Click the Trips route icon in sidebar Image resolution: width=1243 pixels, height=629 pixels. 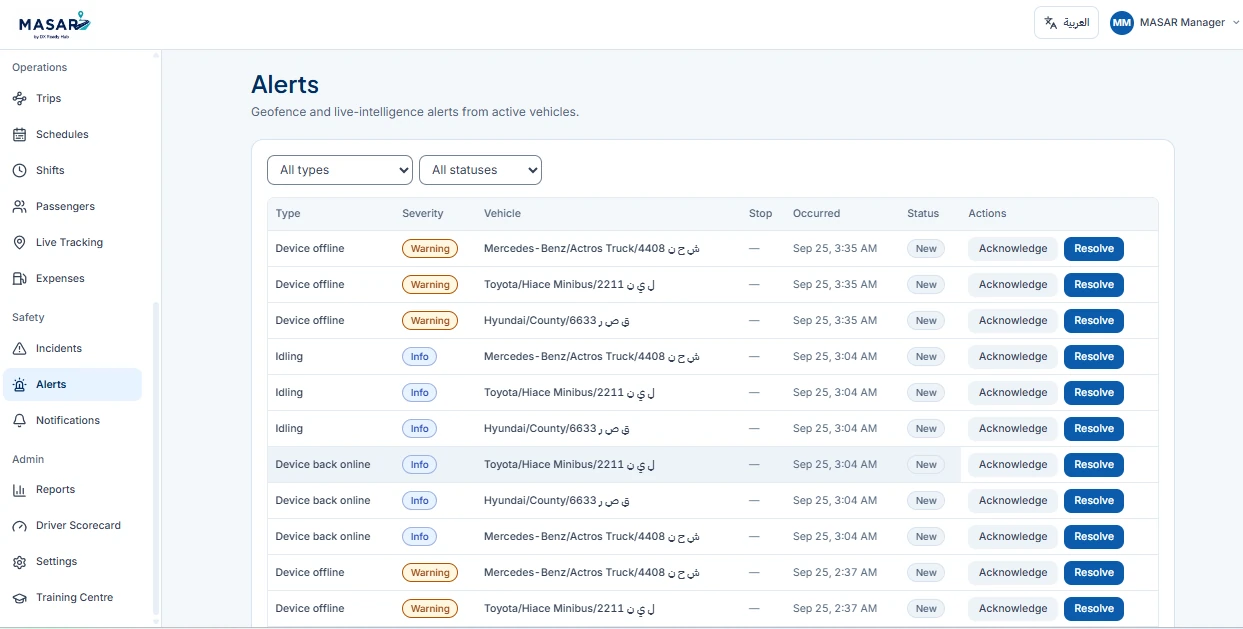click(19, 98)
